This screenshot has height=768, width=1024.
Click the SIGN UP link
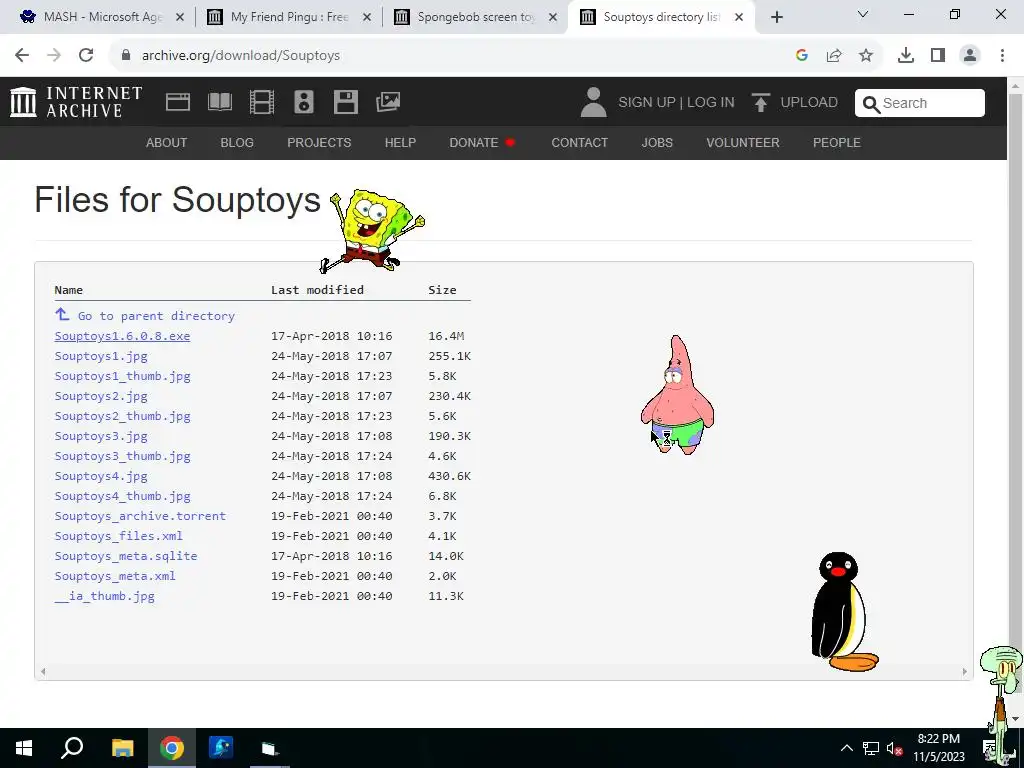tap(647, 103)
